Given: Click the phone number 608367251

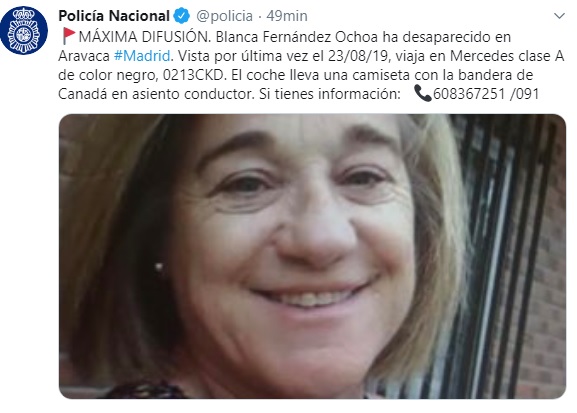Looking at the screenshot, I should point(469,94).
